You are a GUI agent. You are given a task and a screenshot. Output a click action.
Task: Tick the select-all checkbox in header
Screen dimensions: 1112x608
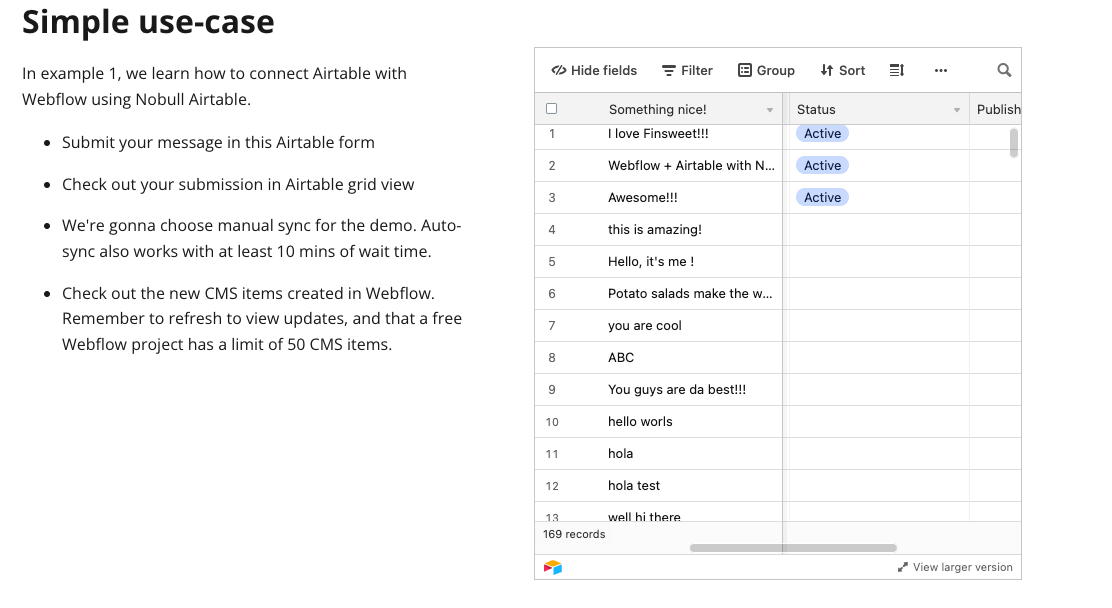552,109
